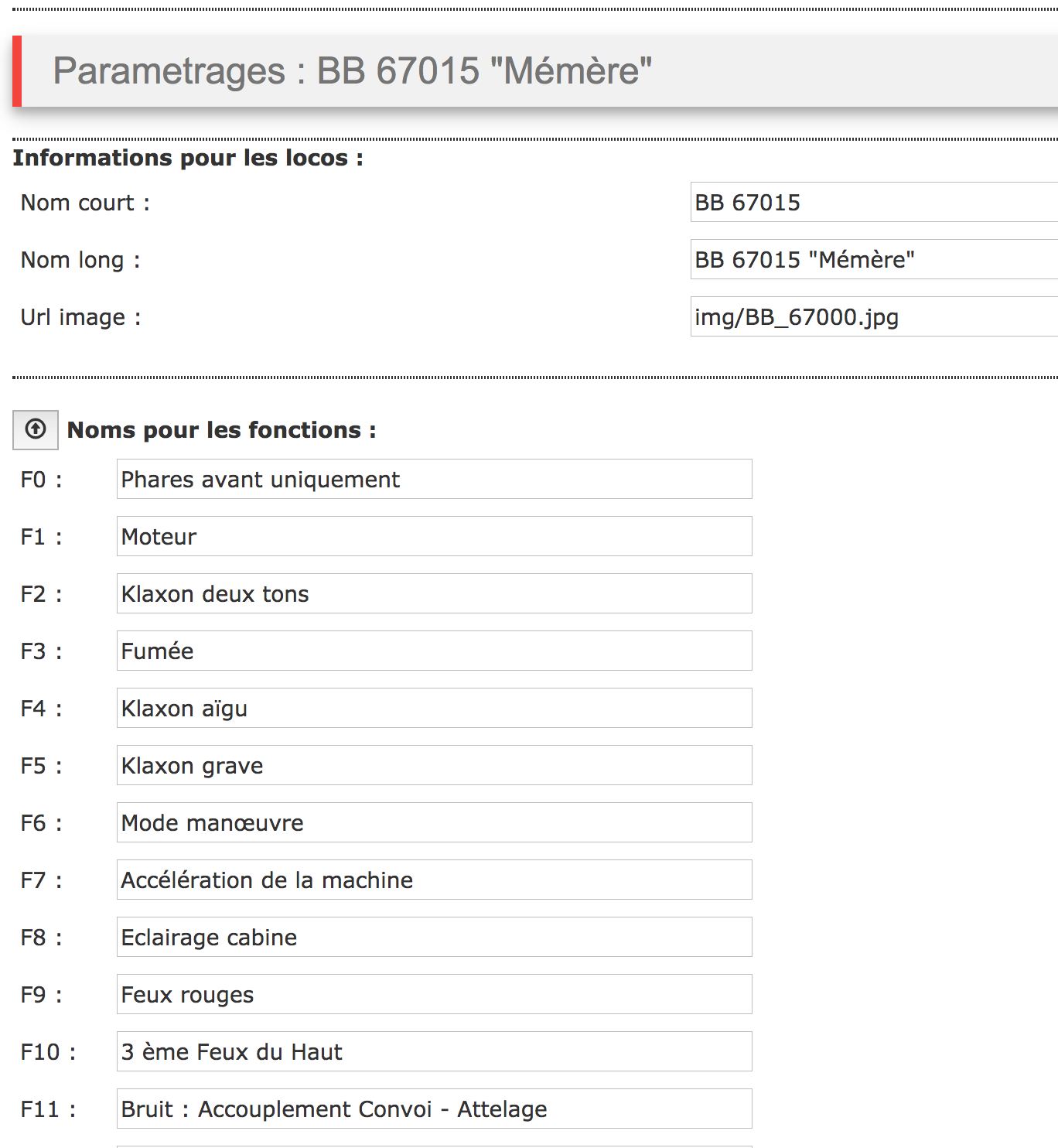This screenshot has width=1058, height=1148.
Task: Edit F9 field 'Feux rouges'
Action: pos(435,994)
